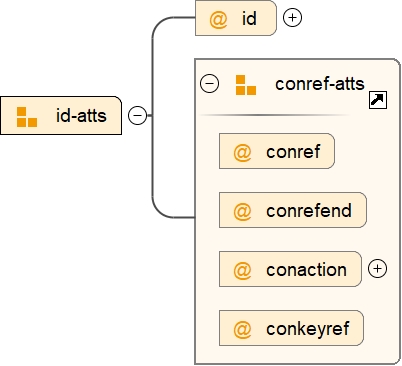The image size is (402, 366).
Task: Collapse the id-atts node
Action: pos(138,115)
